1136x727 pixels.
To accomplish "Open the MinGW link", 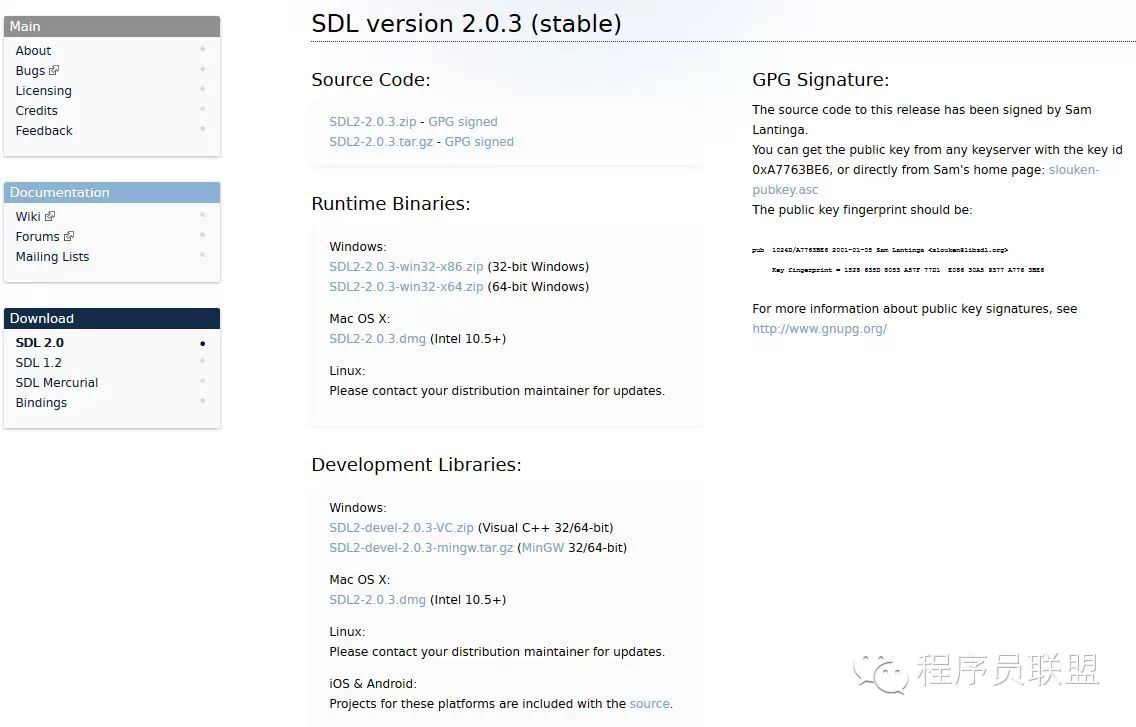I will point(543,548).
